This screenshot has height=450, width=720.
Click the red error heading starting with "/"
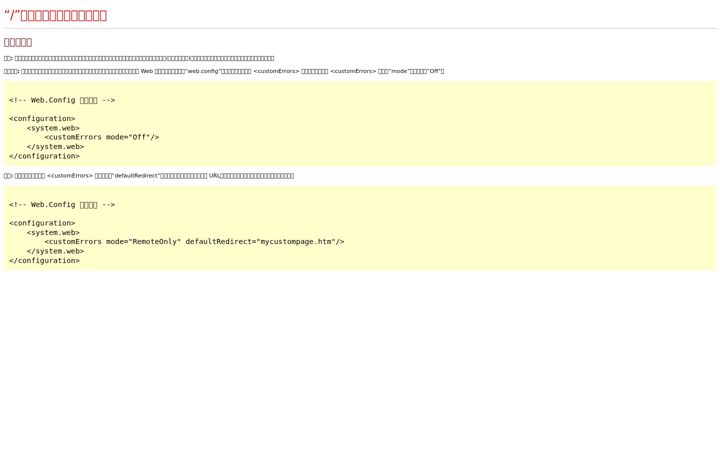(x=56, y=15)
